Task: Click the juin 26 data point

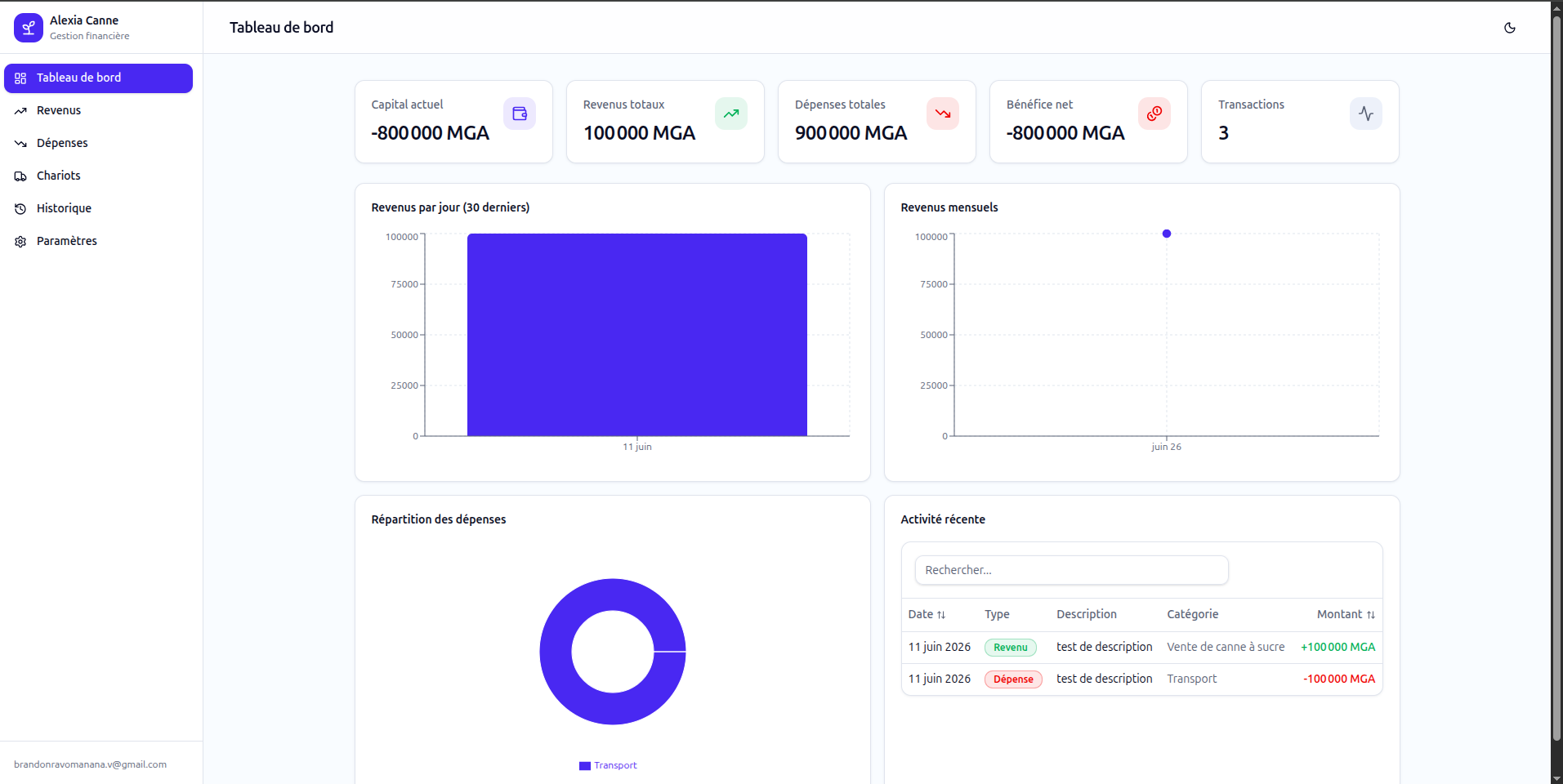Action: 1167,234
